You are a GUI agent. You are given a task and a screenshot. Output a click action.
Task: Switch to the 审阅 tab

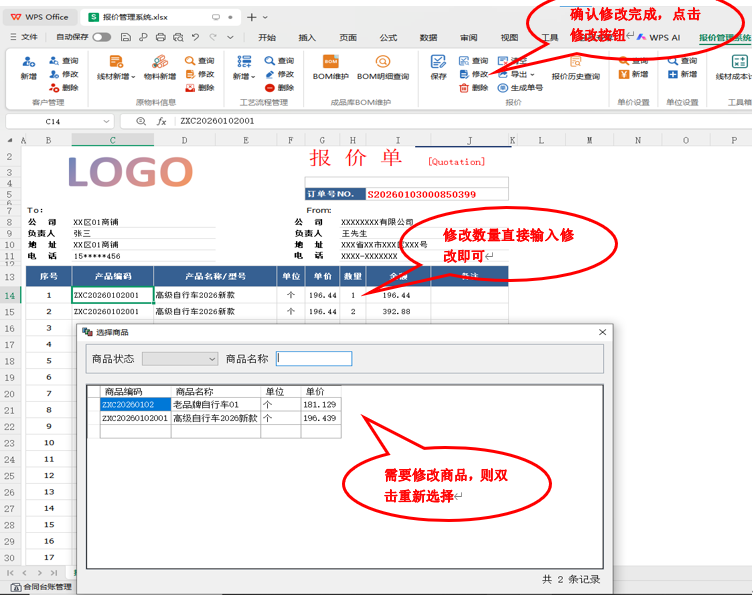pos(469,37)
